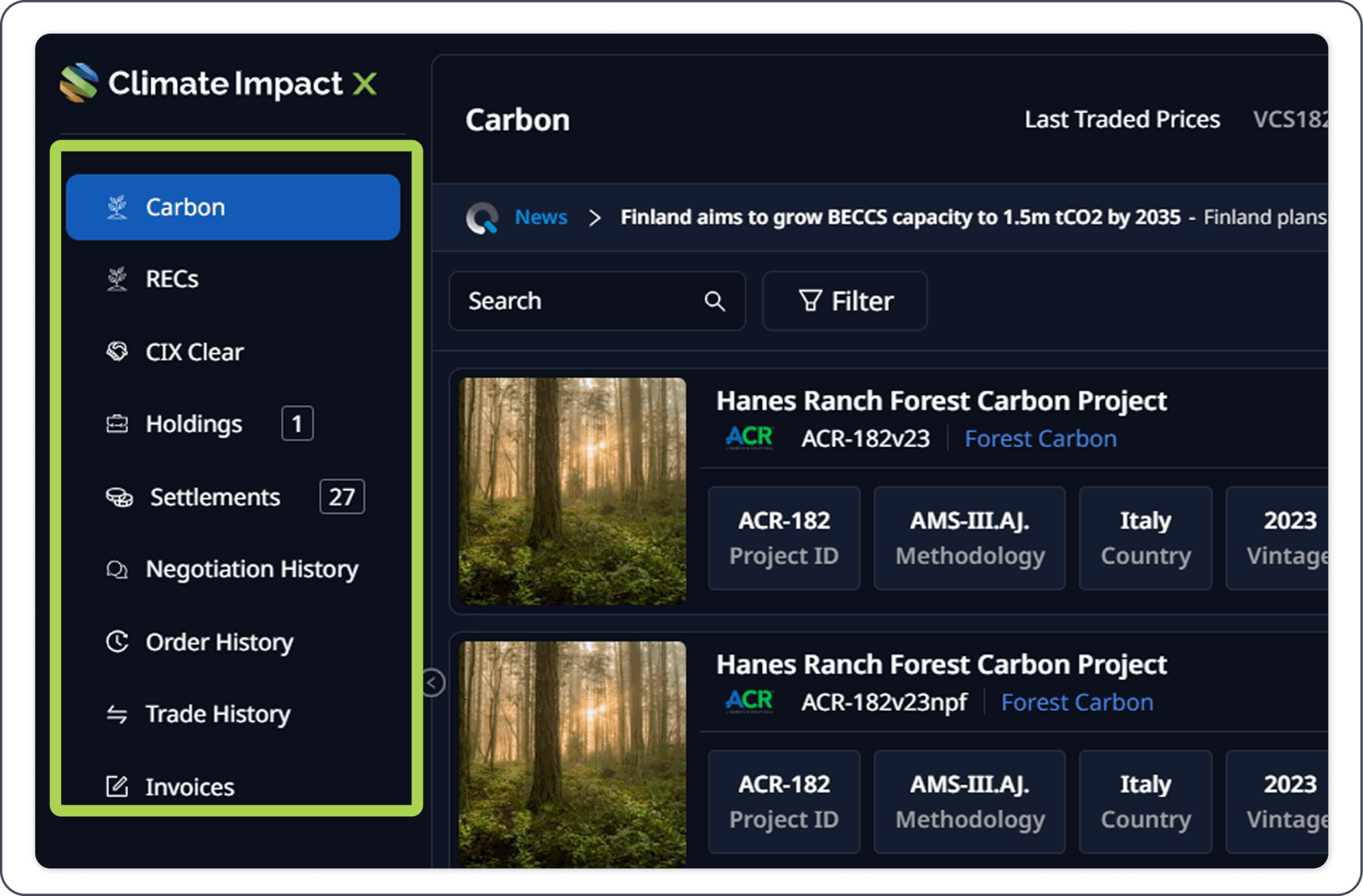Open the first Hanes Ranch forest thumbnail
The width and height of the screenshot is (1363, 896).
point(572,491)
